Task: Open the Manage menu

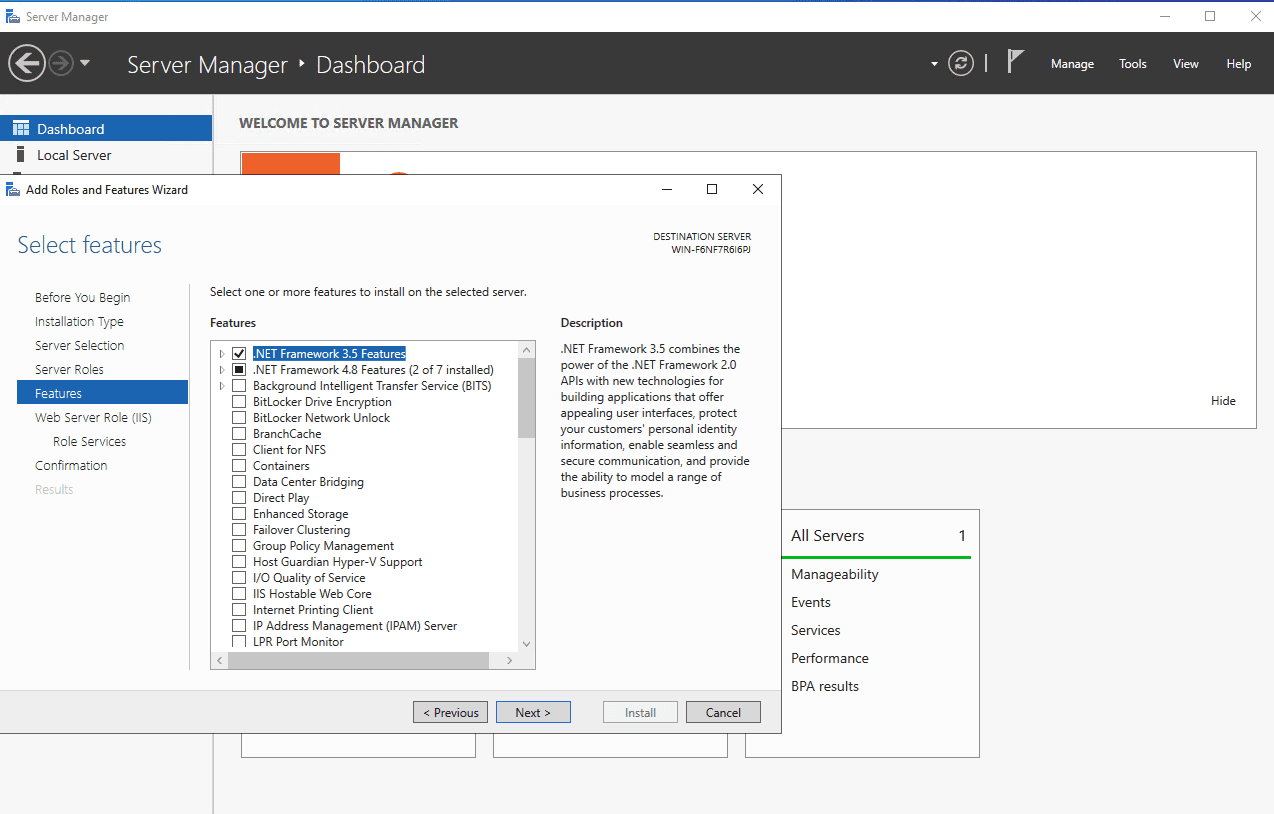Action: (x=1072, y=64)
